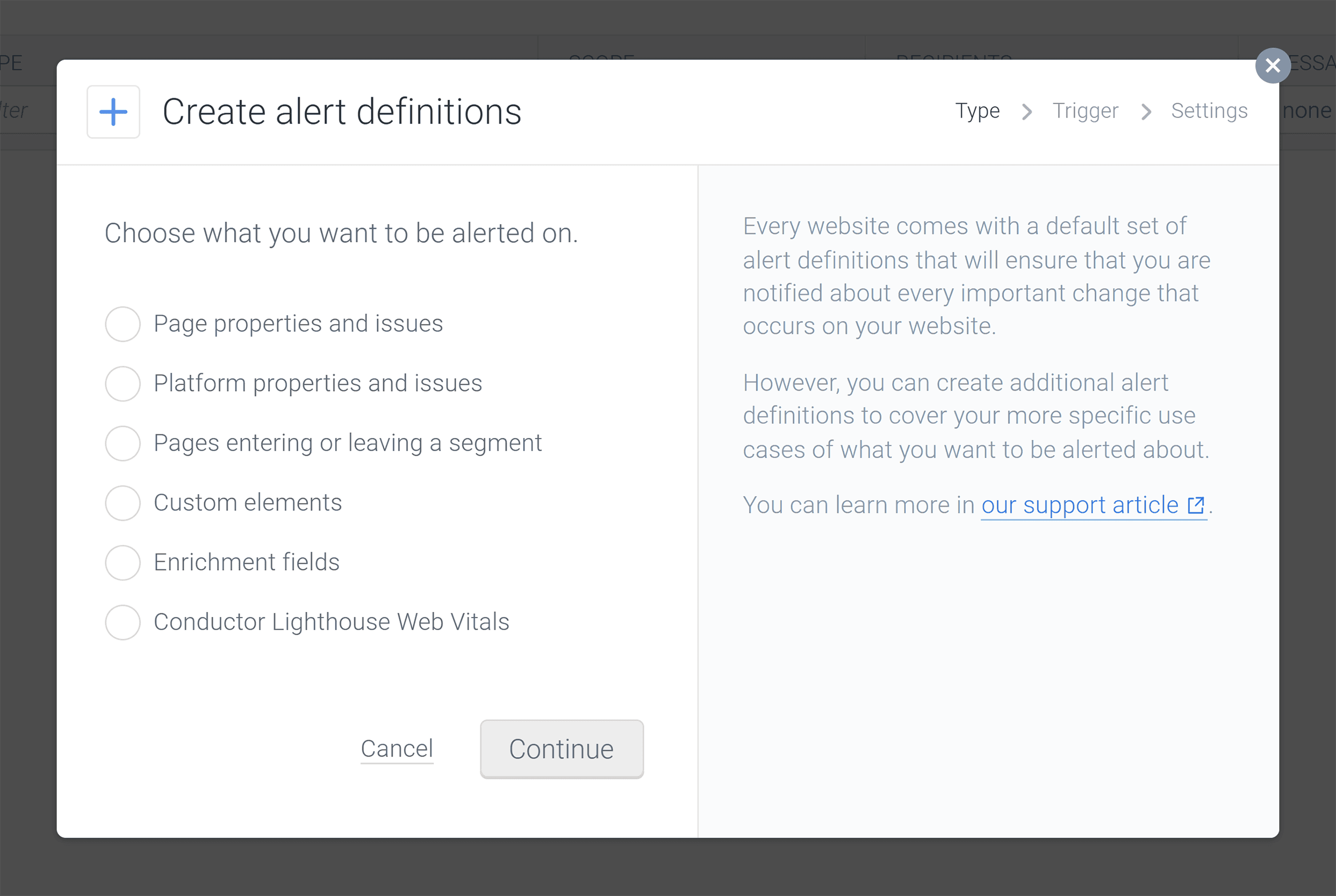1336x896 pixels.
Task: Select Conductor Lighthouse Web Vitals
Action: [x=122, y=623]
